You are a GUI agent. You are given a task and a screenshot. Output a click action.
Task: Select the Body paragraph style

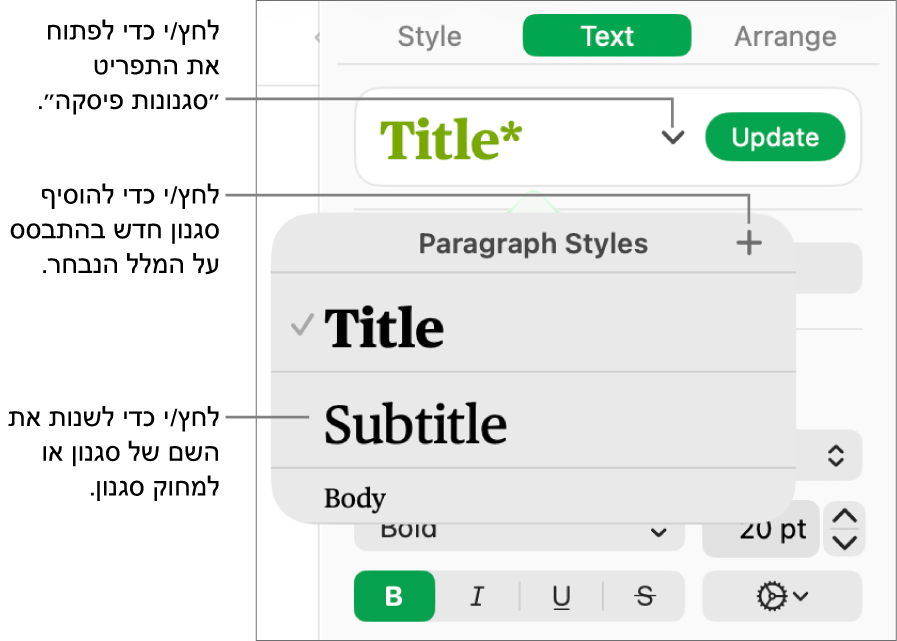pyautogui.click(x=355, y=498)
